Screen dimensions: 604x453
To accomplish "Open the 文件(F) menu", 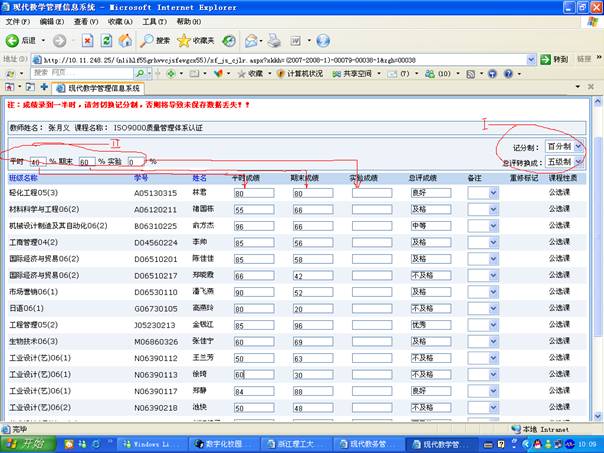I will tap(18, 21).
